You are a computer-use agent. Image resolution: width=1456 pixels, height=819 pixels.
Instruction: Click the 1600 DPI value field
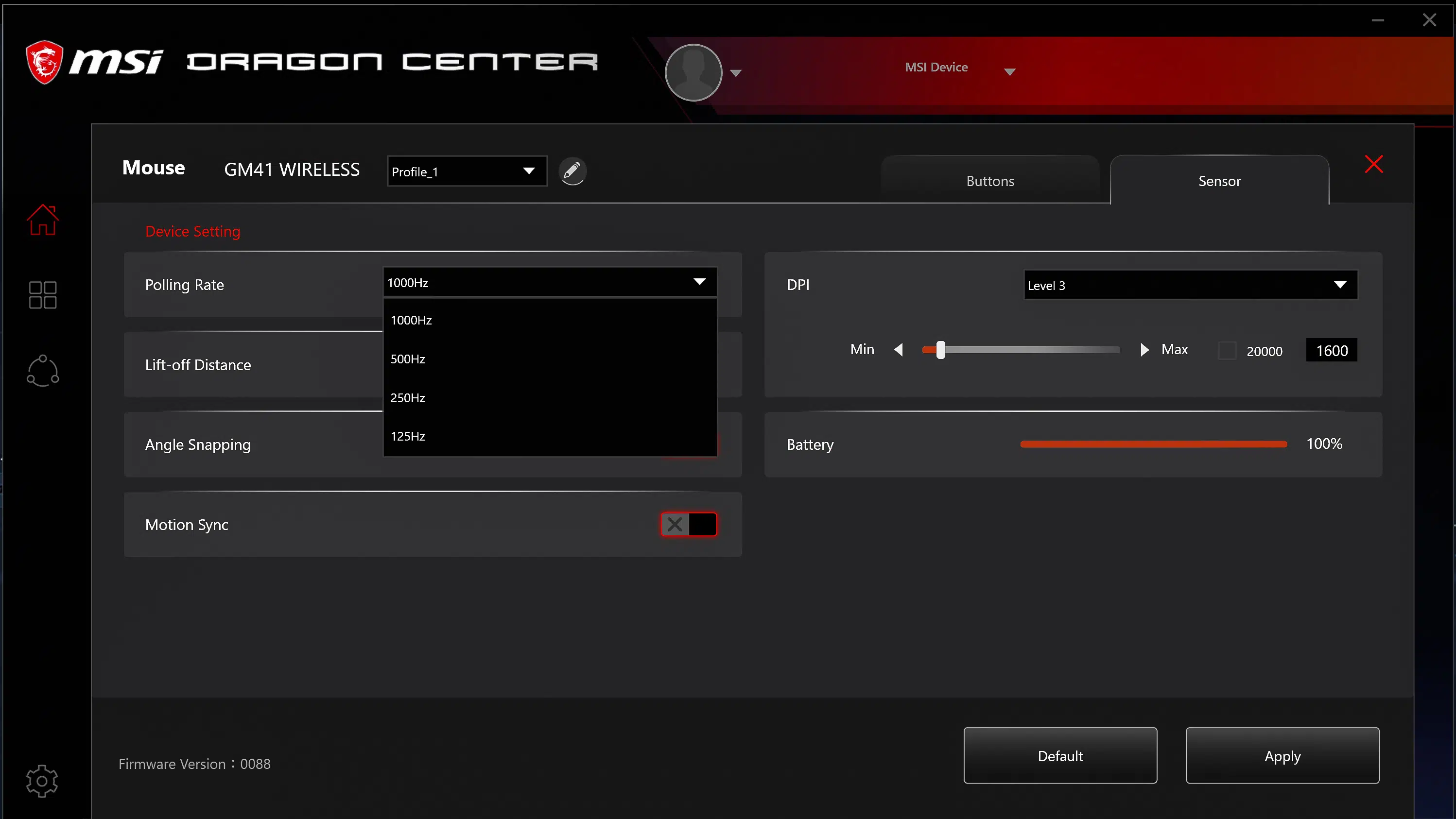point(1332,350)
